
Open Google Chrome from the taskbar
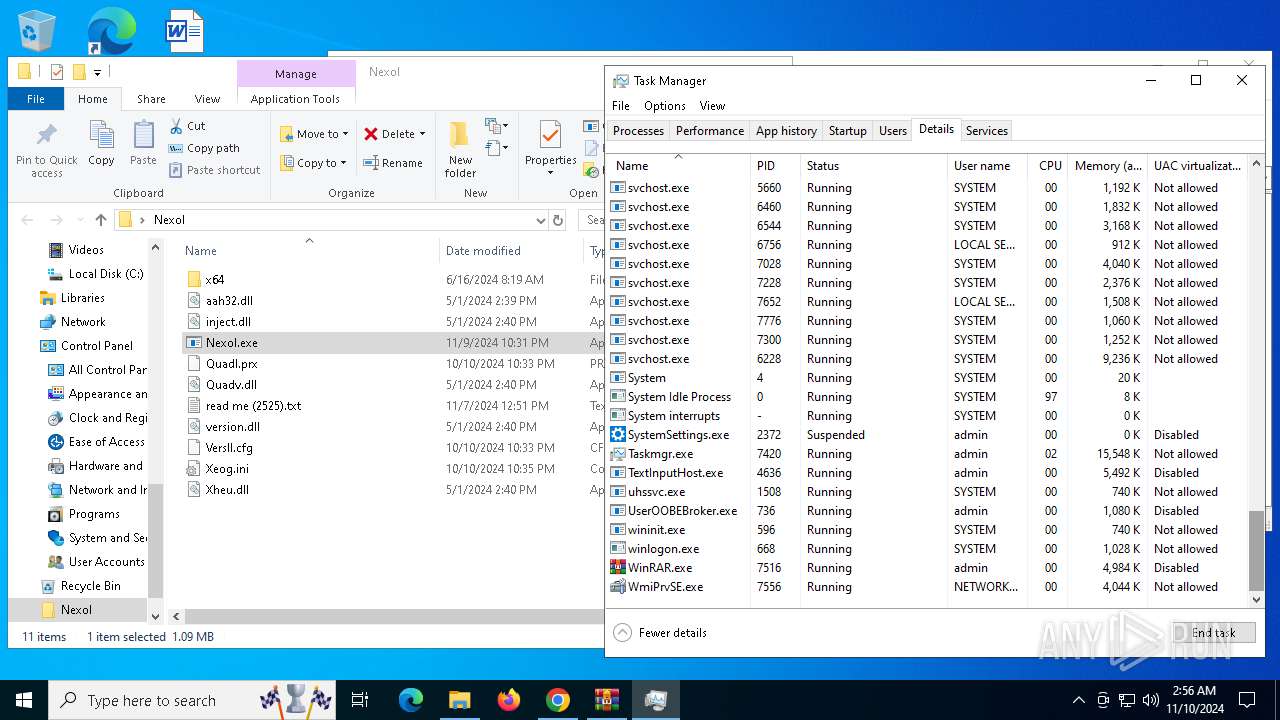coord(558,700)
